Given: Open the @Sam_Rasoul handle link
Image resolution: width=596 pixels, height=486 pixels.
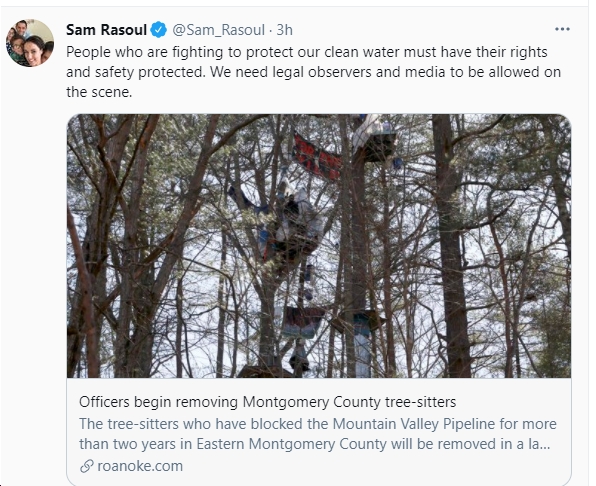Looking at the screenshot, I should point(219,30).
